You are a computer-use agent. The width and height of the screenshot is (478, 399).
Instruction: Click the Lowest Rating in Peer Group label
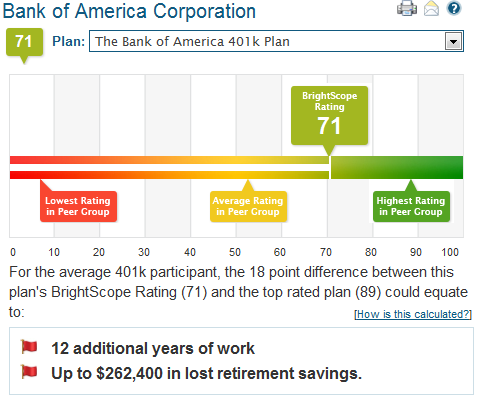click(78, 206)
